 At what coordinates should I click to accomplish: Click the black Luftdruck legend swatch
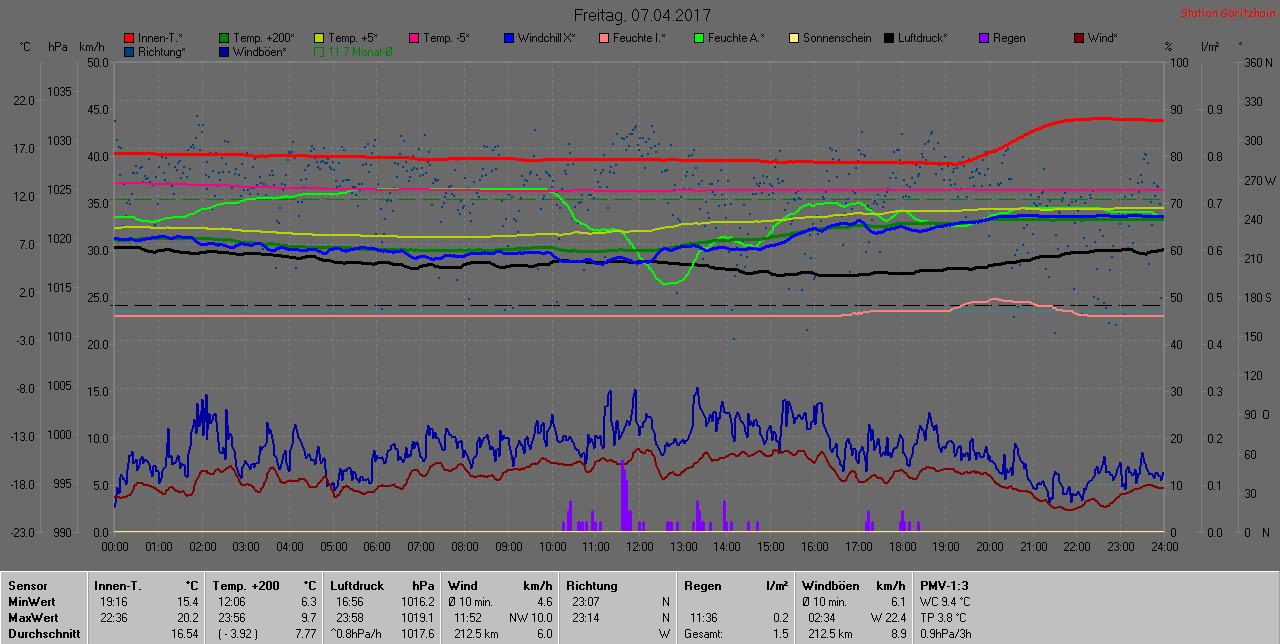pos(889,38)
